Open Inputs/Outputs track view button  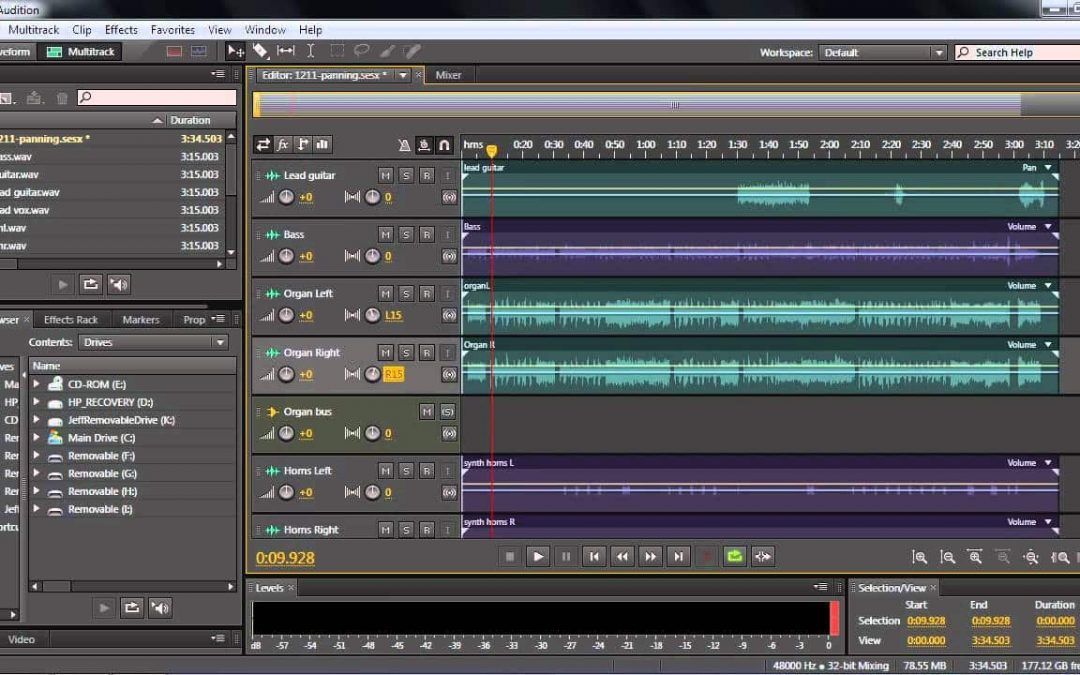(263, 145)
